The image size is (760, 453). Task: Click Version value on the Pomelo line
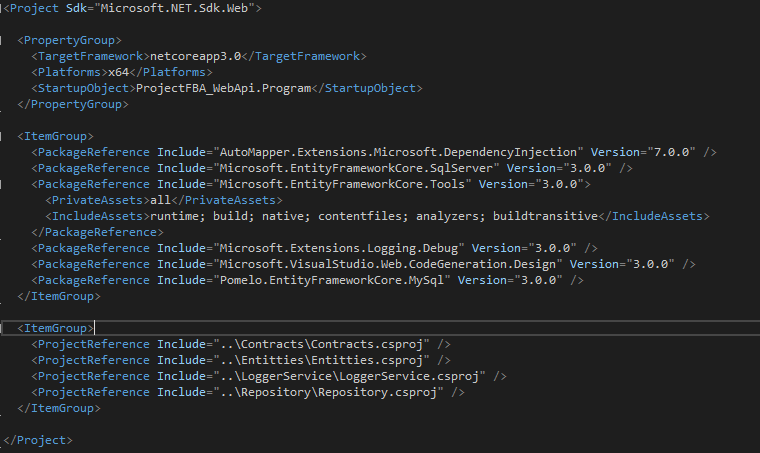[x=538, y=280]
